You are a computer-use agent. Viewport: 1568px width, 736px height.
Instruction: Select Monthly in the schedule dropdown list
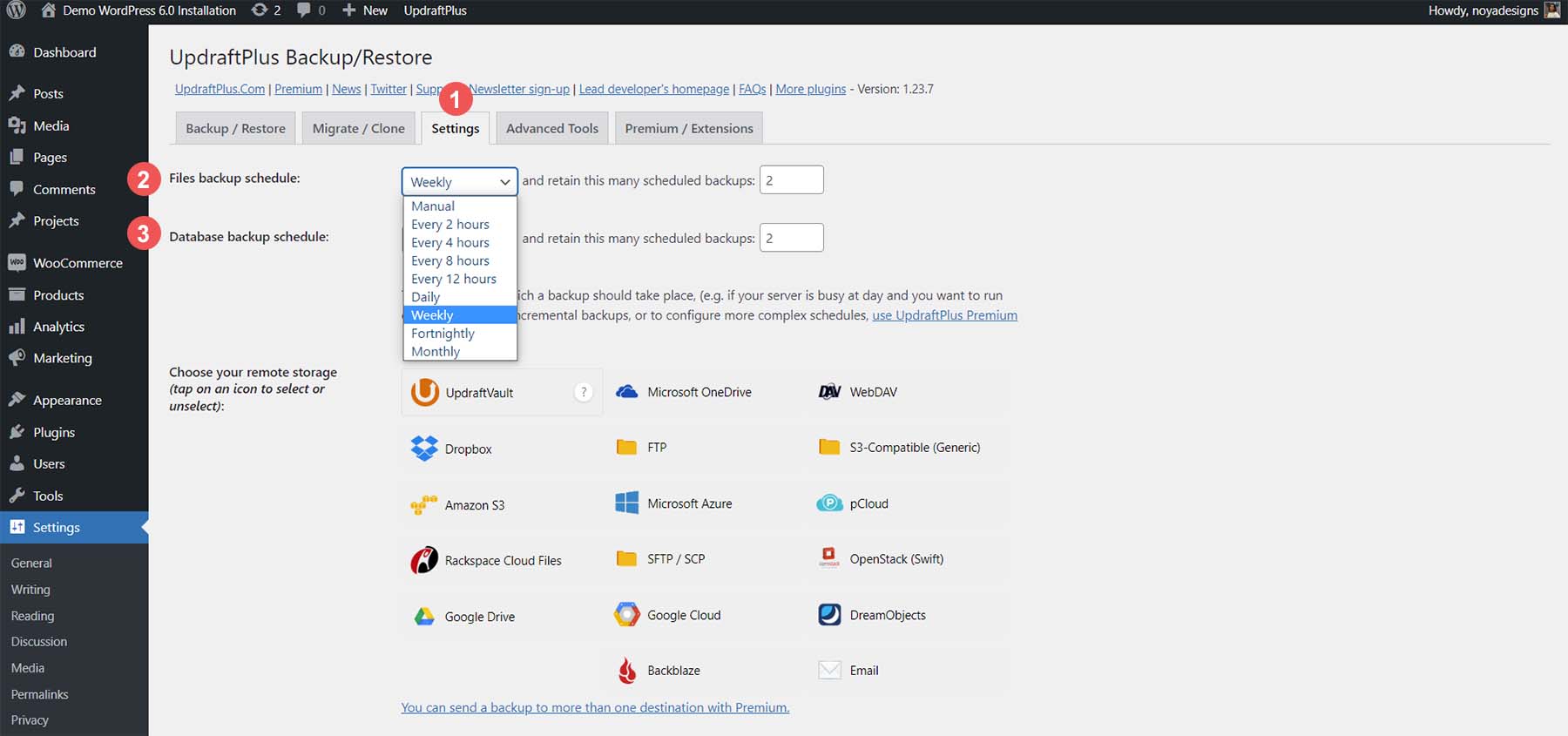(x=436, y=352)
